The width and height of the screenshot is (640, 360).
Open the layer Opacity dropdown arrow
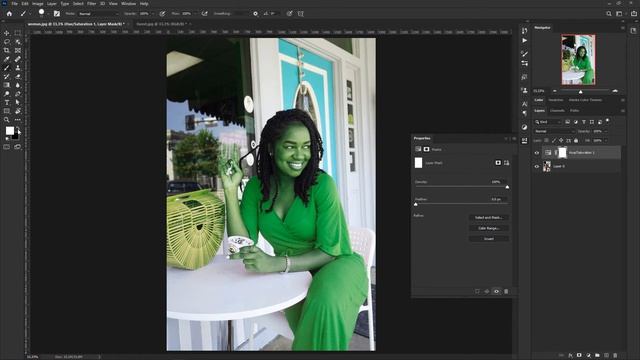[606, 131]
